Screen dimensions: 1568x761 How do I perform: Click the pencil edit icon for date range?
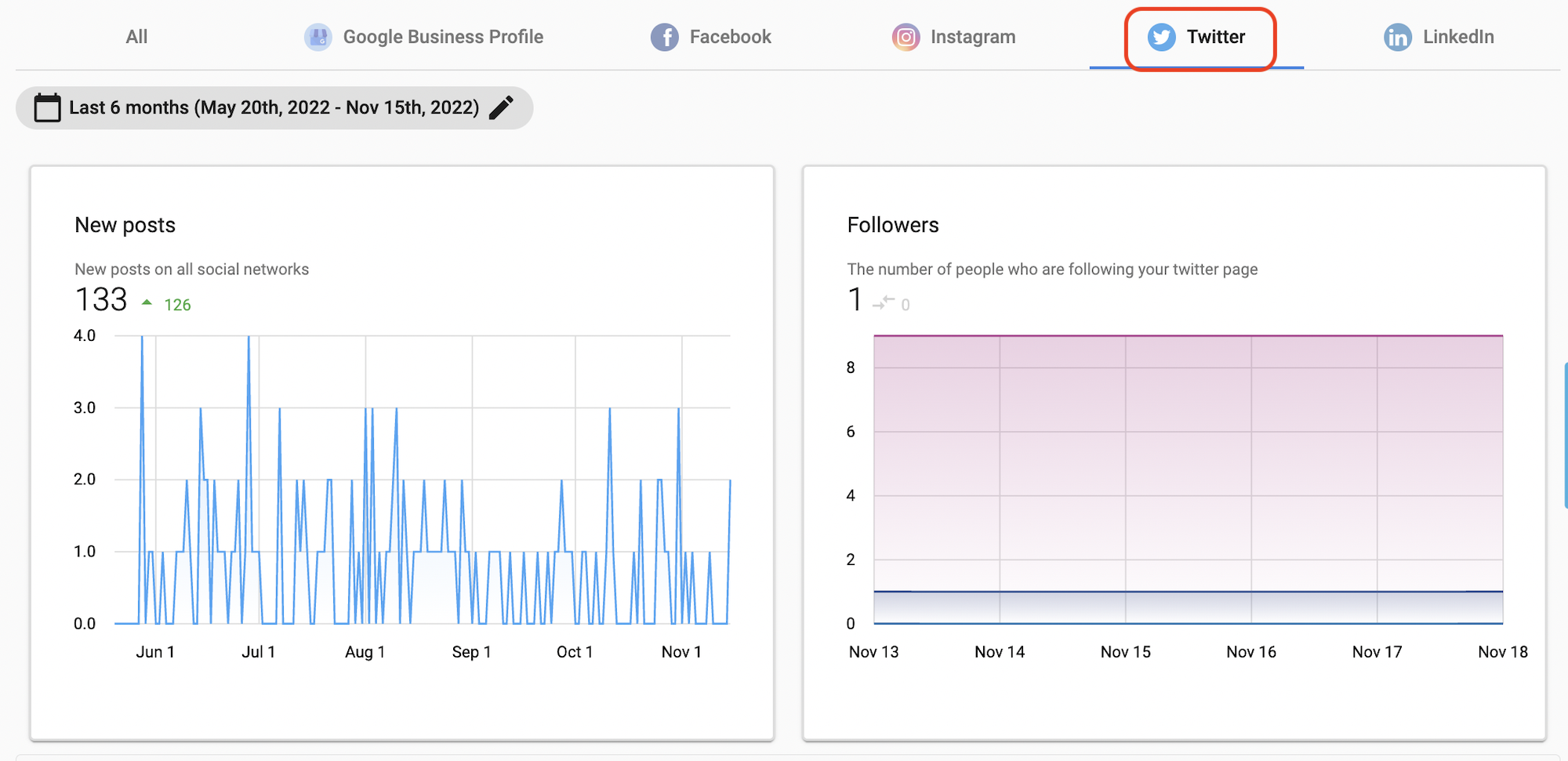click(501, 107)
